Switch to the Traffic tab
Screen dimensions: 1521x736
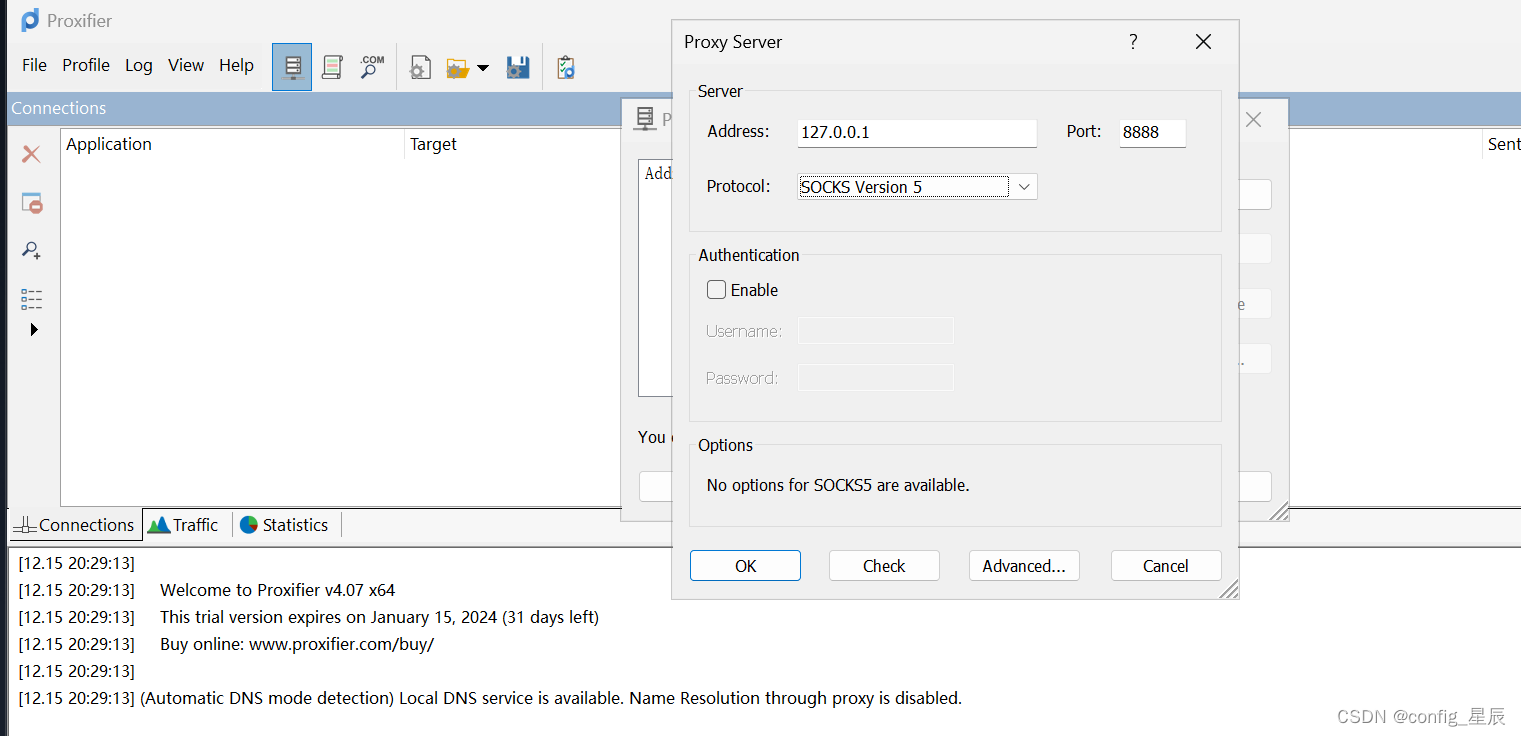(x=184, y=525)
